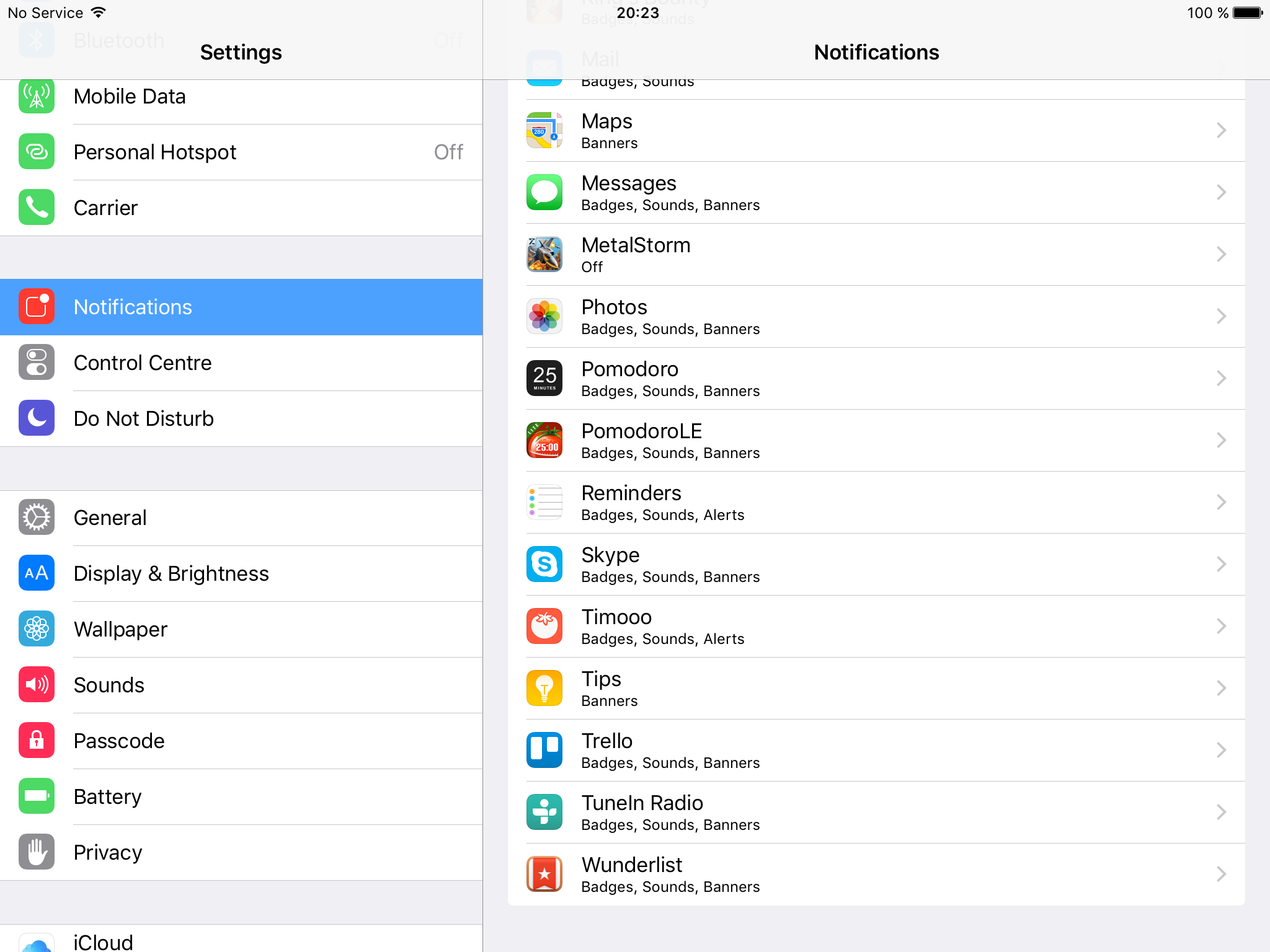1270x952 pixels.
Task: Tap 'Badges, Sounds, Alerts' under Timooo
Action: tap(663, 639)
